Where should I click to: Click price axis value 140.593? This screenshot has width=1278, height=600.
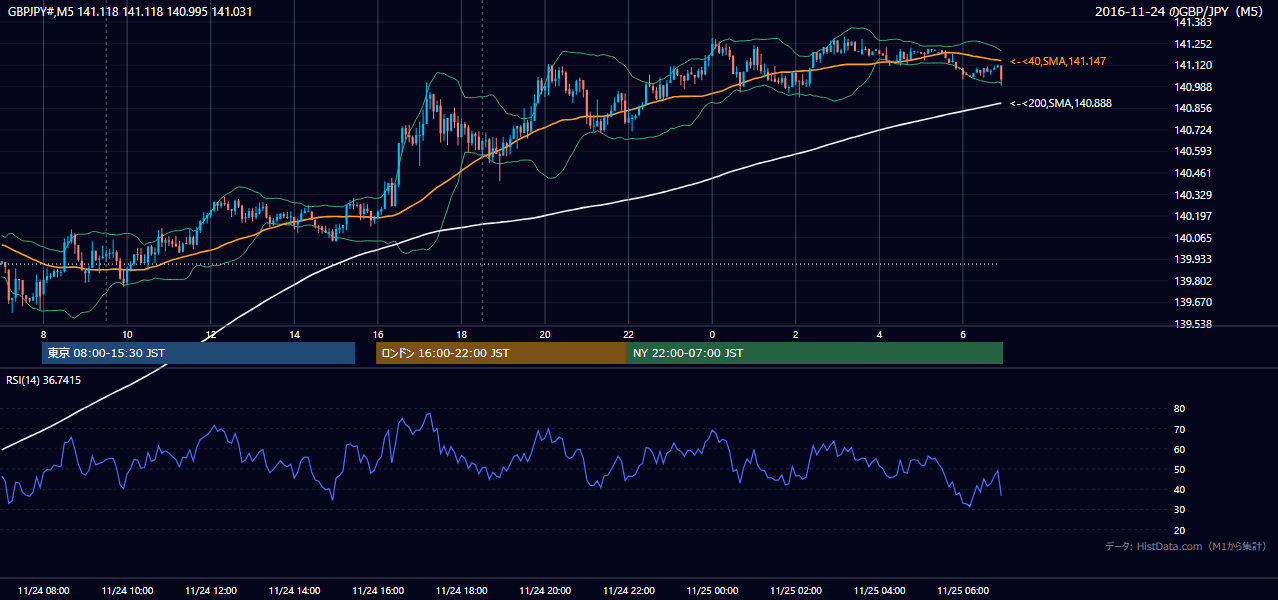[1192, 152]
